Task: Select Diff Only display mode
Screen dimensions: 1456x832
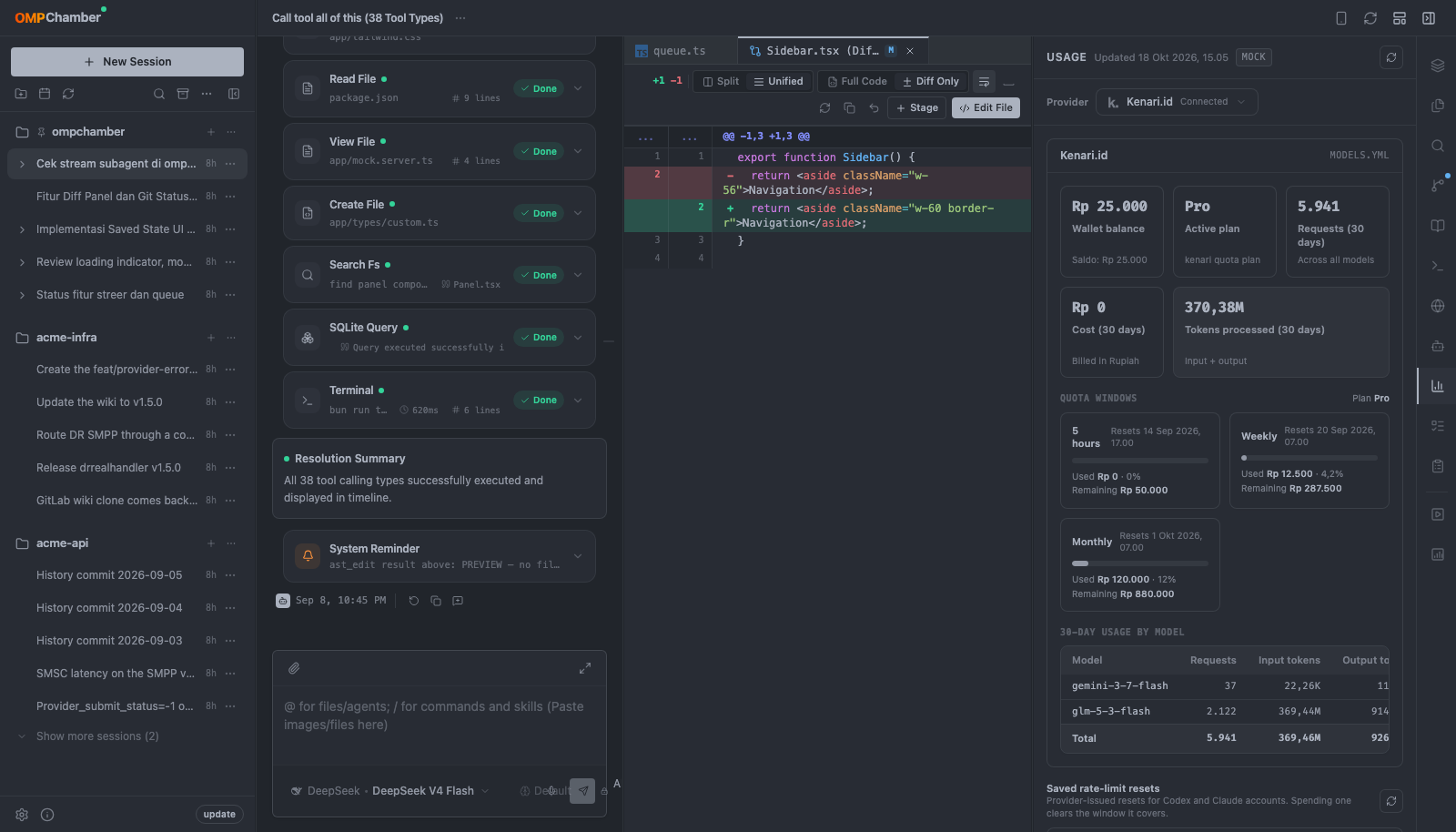Action: point(931,82)
